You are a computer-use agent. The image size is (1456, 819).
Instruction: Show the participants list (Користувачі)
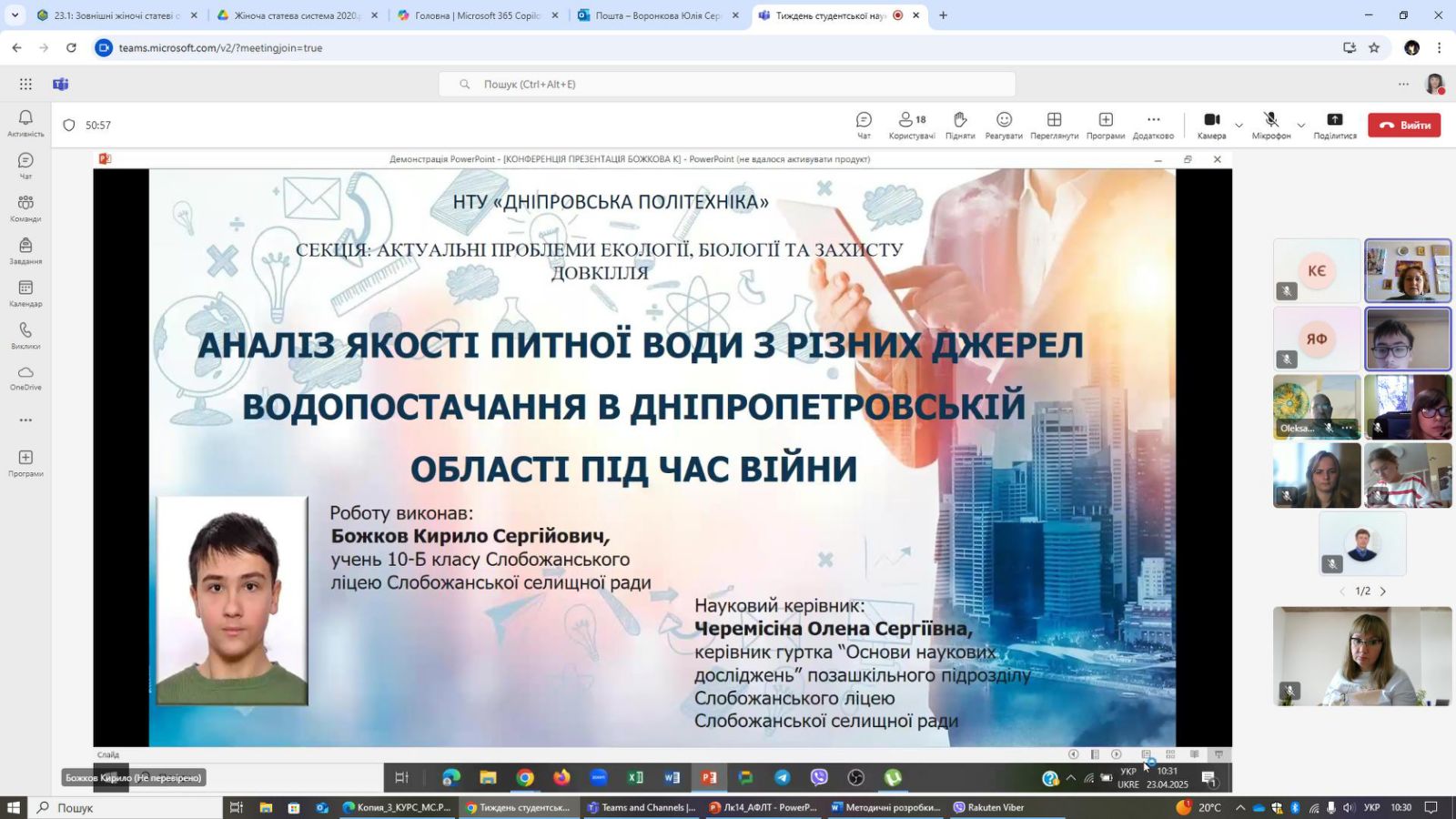pos(911,125)
